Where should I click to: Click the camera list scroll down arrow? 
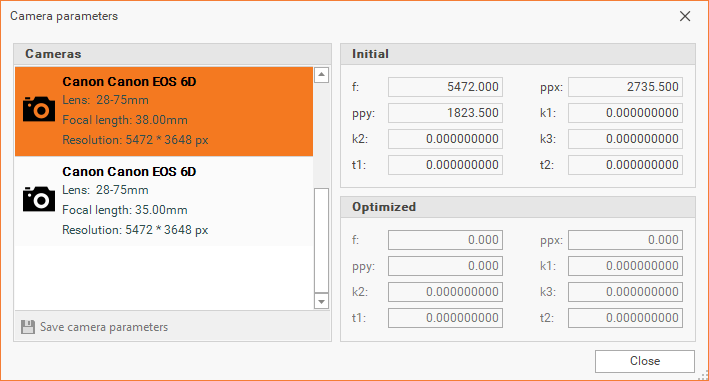[321, 301]
